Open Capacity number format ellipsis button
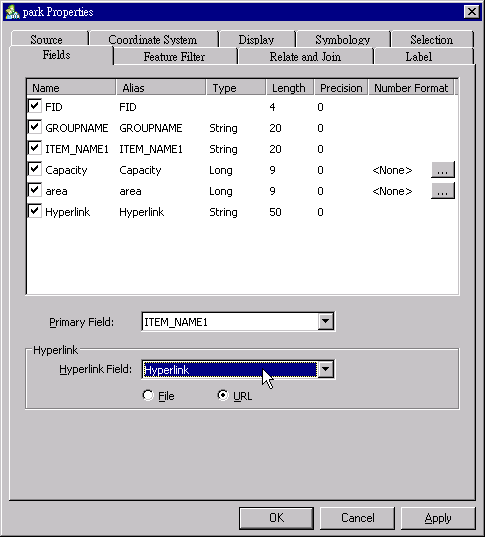485x537 pixels. click(443, 170)
